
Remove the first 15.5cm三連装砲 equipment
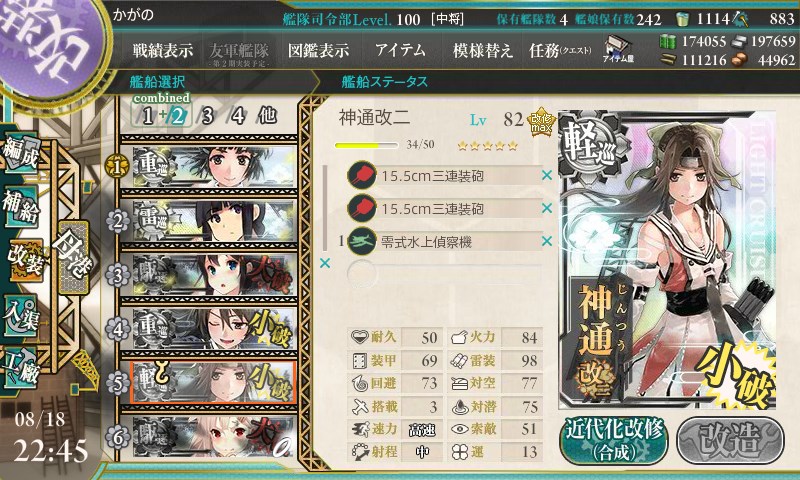click(547, 175)
